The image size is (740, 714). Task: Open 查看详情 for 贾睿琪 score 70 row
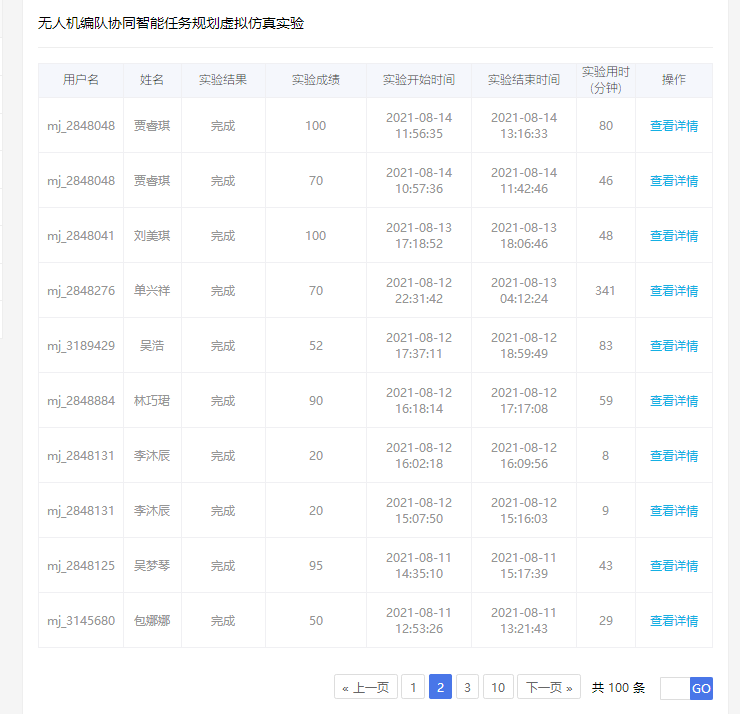pyautogui.click(x=673, y=181)
